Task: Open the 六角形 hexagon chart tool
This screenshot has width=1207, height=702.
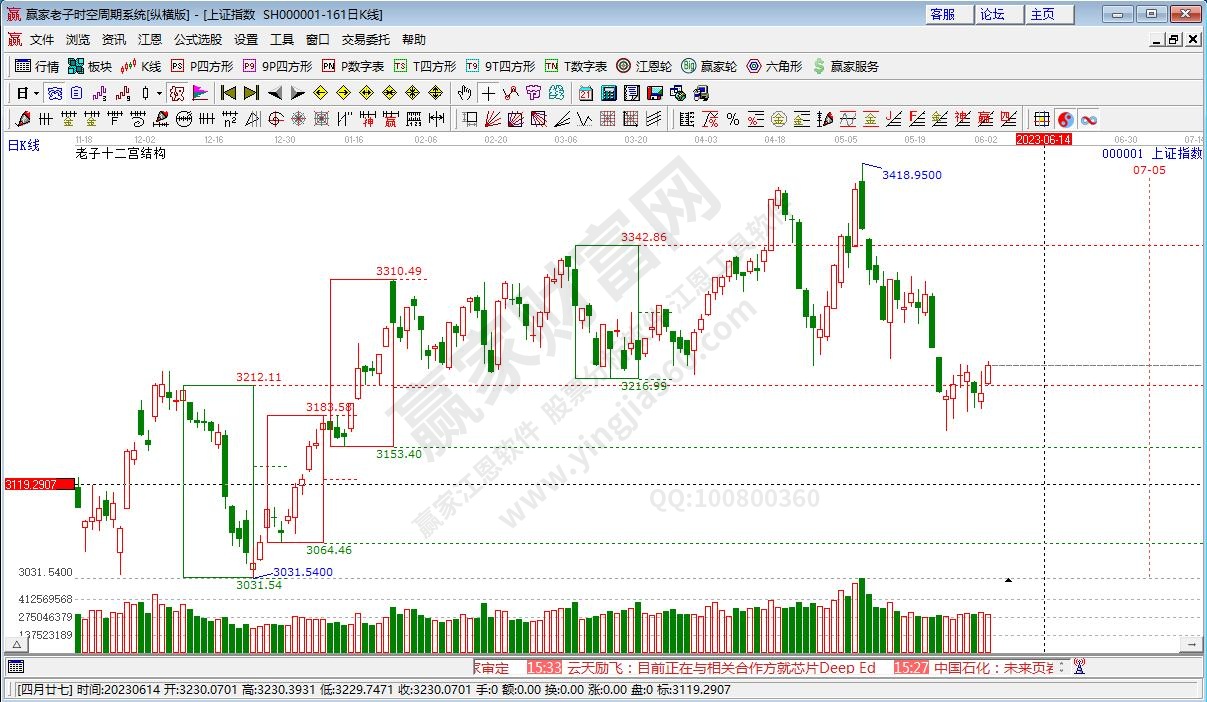Action: [774, 66]
